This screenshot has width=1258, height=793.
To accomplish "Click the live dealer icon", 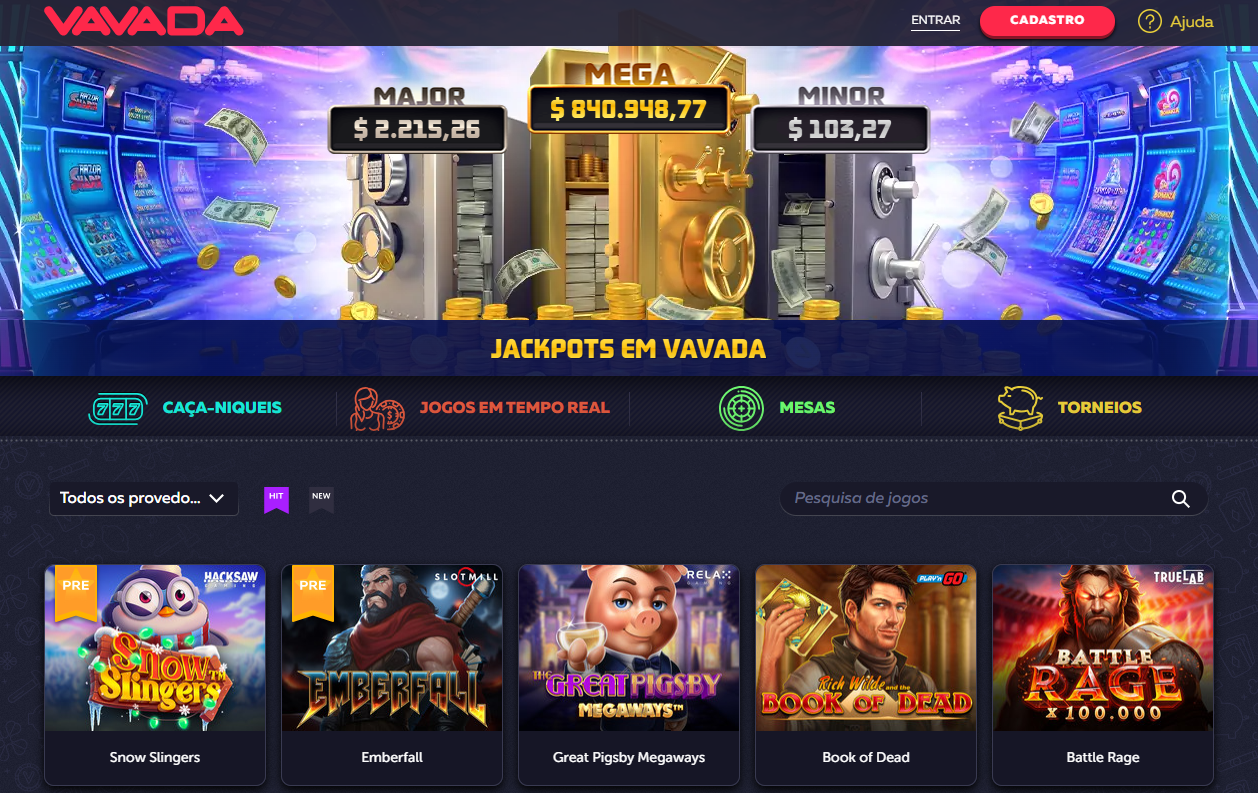I will pos(378,409).
